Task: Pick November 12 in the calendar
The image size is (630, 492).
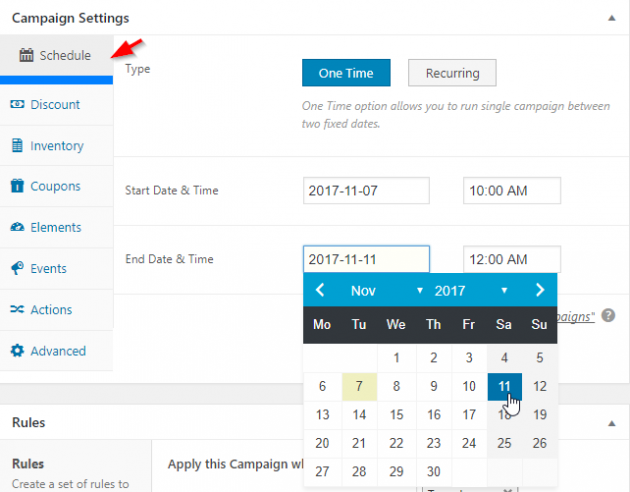Action: [x=540, y=386]
